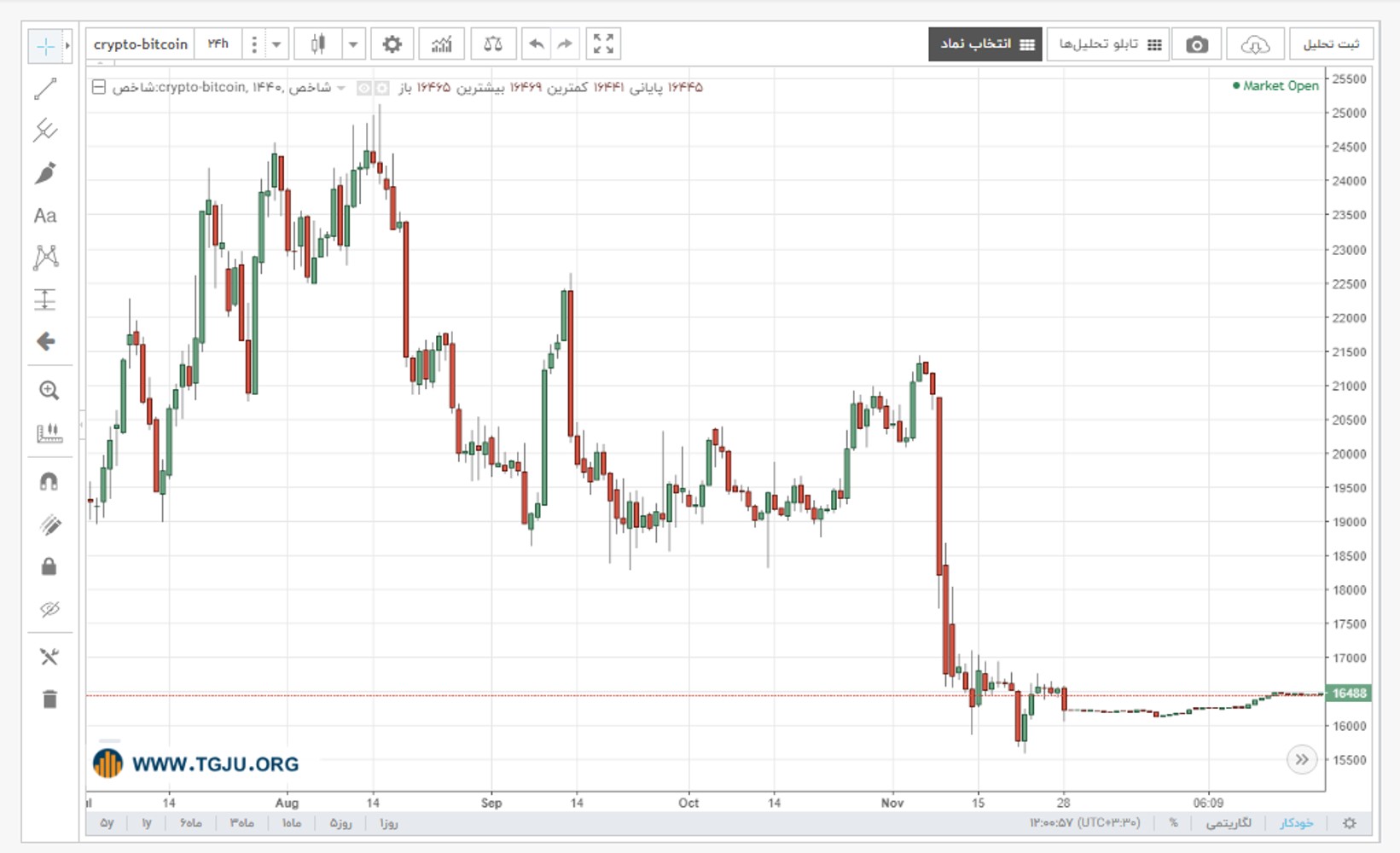1400x853 pixels.
Task: Select the 1y time range
Action: [147, 823]
